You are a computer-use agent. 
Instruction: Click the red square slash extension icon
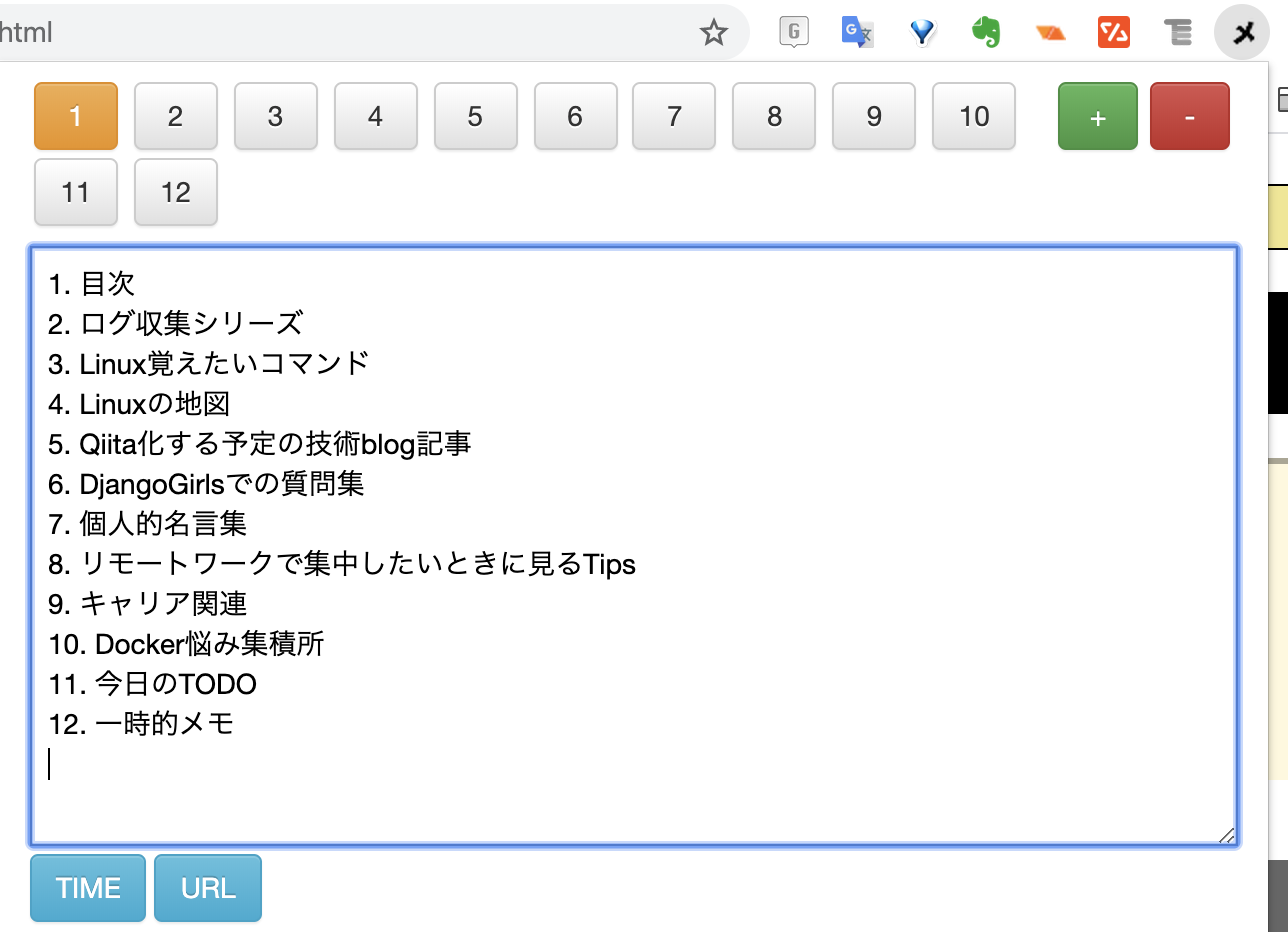coord(1114,33)
